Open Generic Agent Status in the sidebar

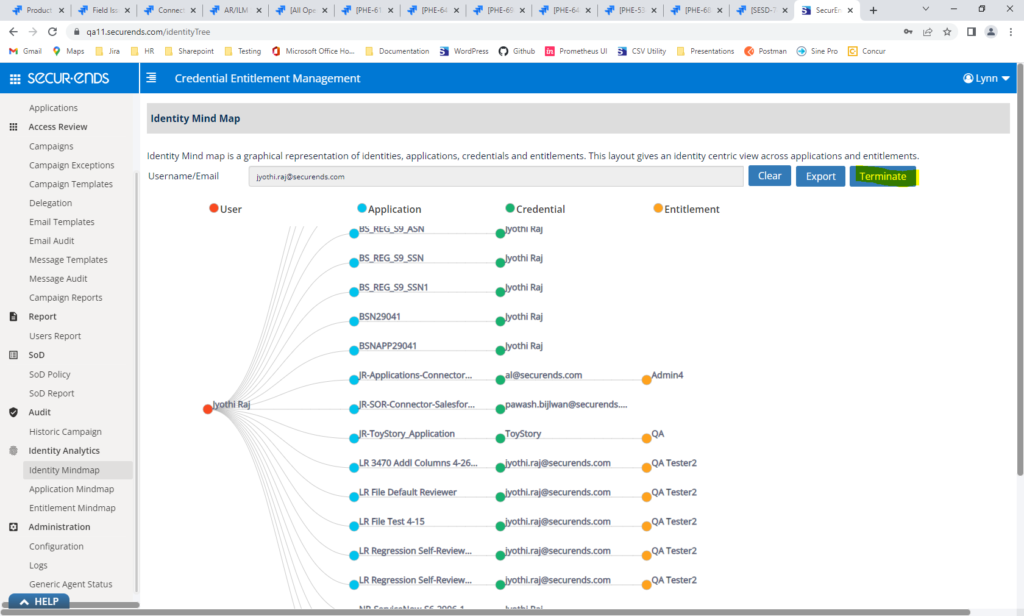click(x=71, y=585)
